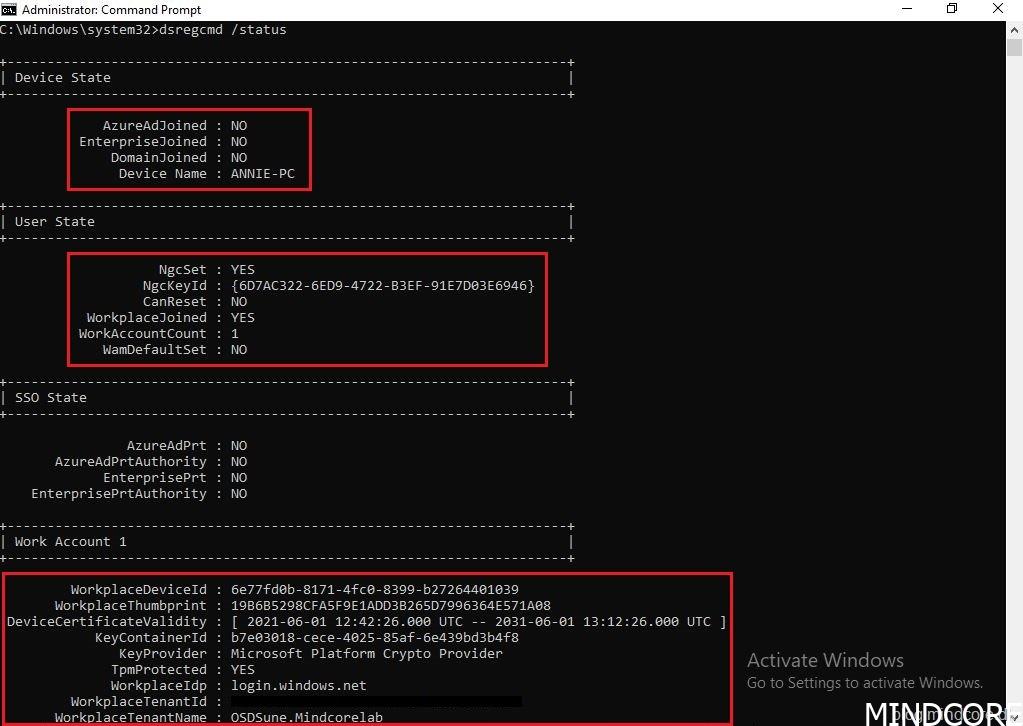Click the User State section header
The height and width of the screenshot is (726, 1023).
point(54,222)
